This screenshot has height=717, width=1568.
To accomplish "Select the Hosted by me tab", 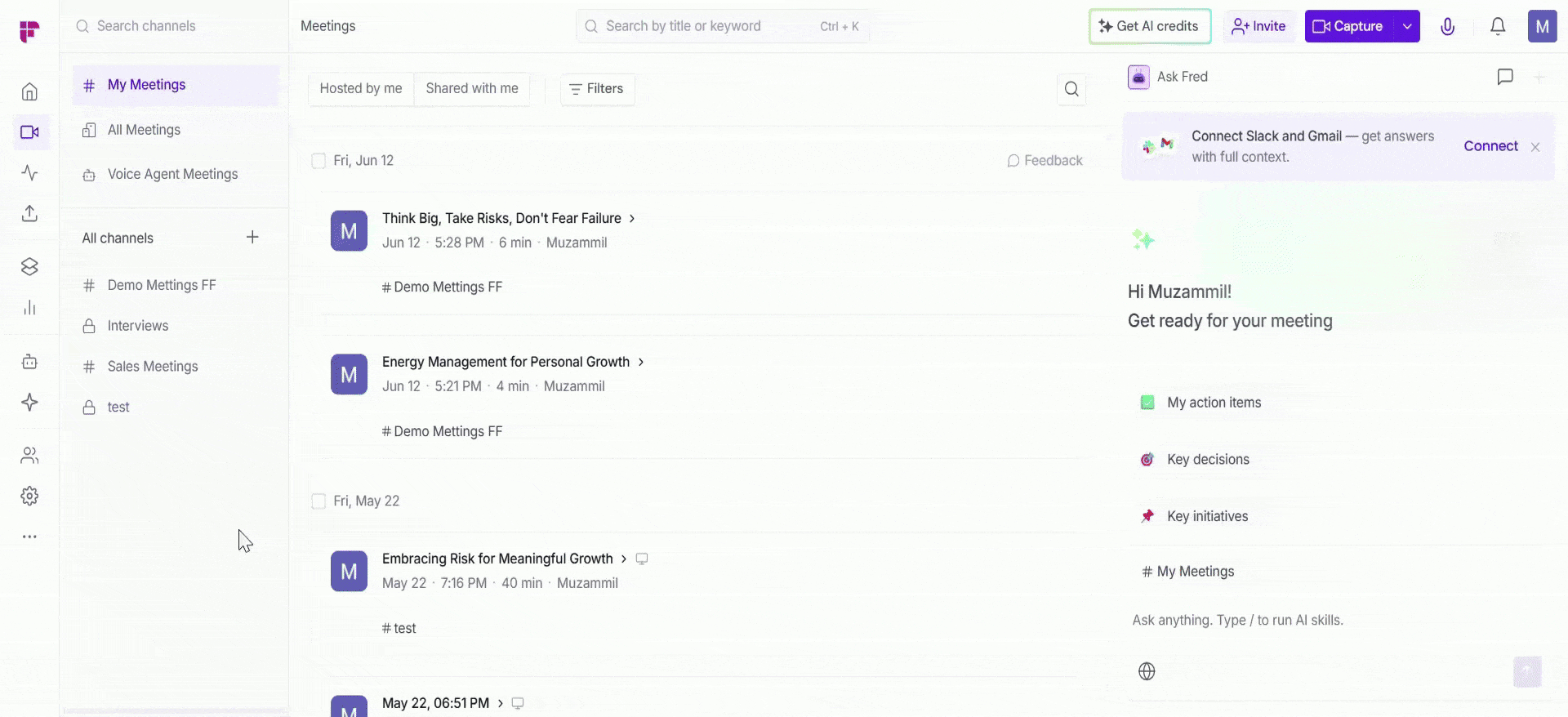I will pyautogui.click(x=361, y=89).
